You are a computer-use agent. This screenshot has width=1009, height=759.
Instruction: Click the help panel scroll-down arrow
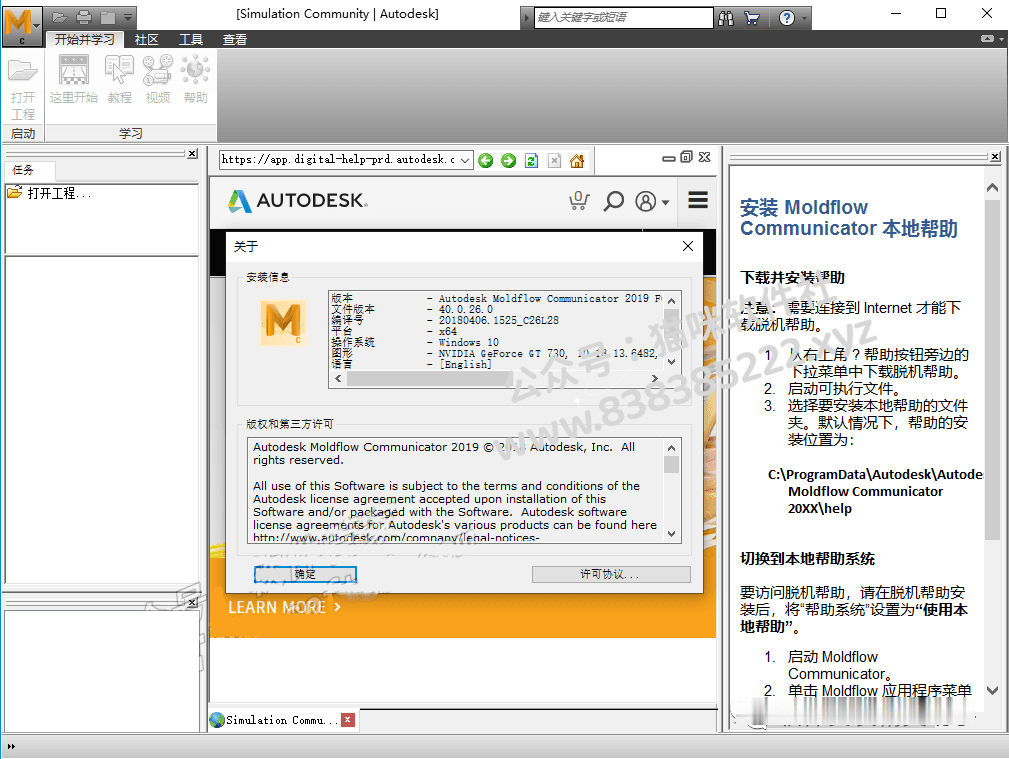[992, 690]
